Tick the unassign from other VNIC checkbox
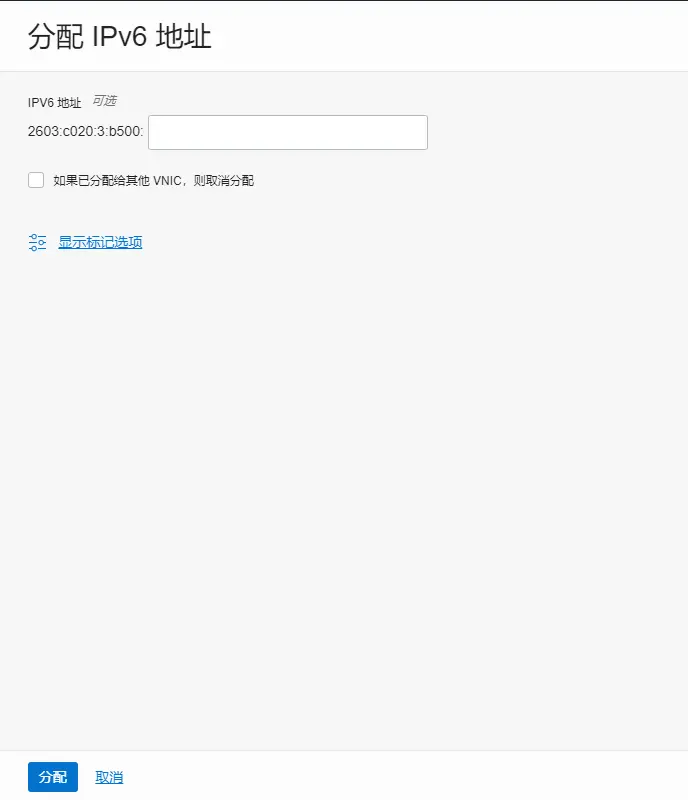This screenshot has width=688, height=800. coord(36,180)
